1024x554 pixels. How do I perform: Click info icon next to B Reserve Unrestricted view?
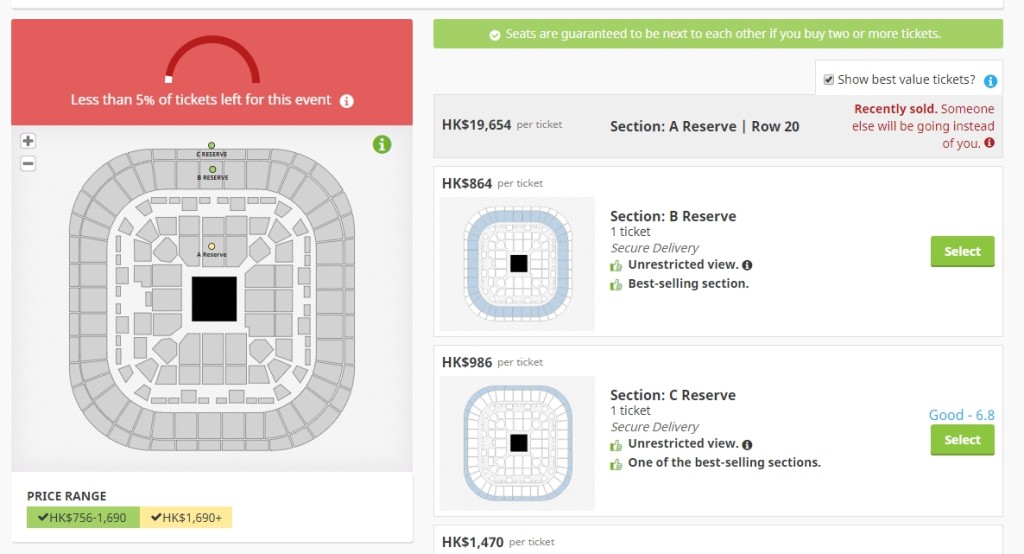click(747, 265)
